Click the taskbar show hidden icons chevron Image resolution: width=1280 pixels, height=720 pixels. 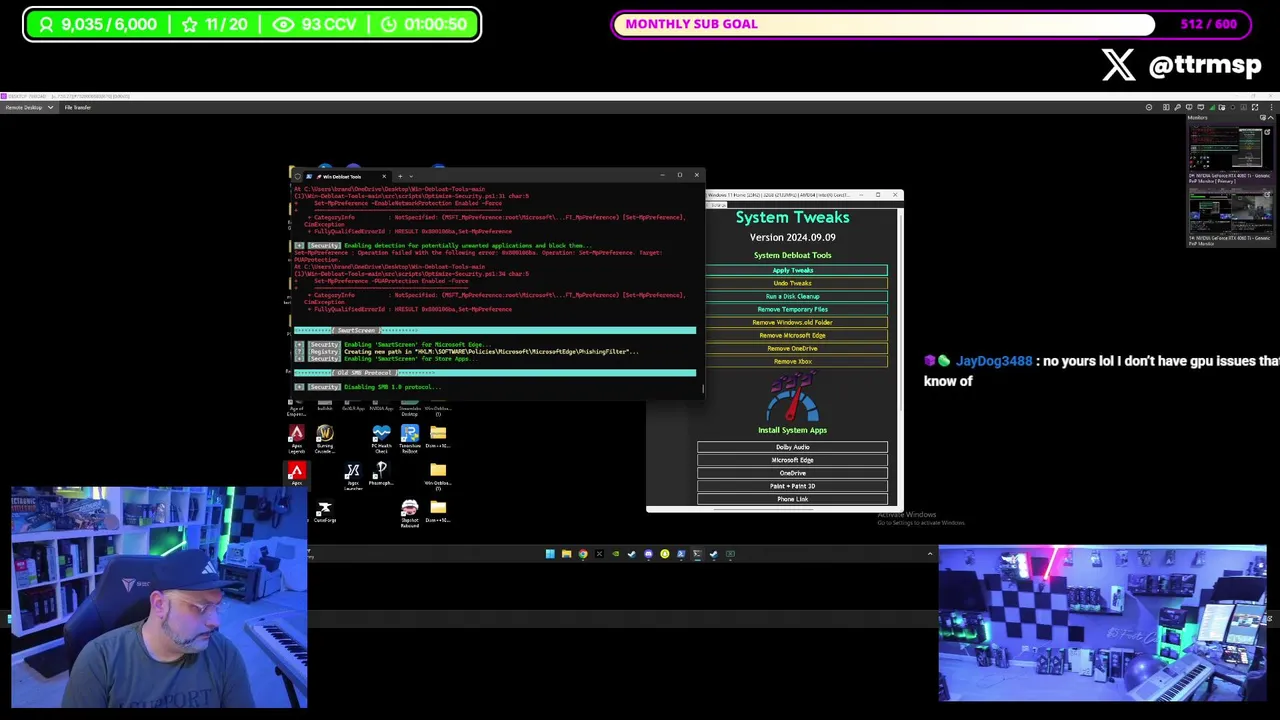[x=930, y=554]
